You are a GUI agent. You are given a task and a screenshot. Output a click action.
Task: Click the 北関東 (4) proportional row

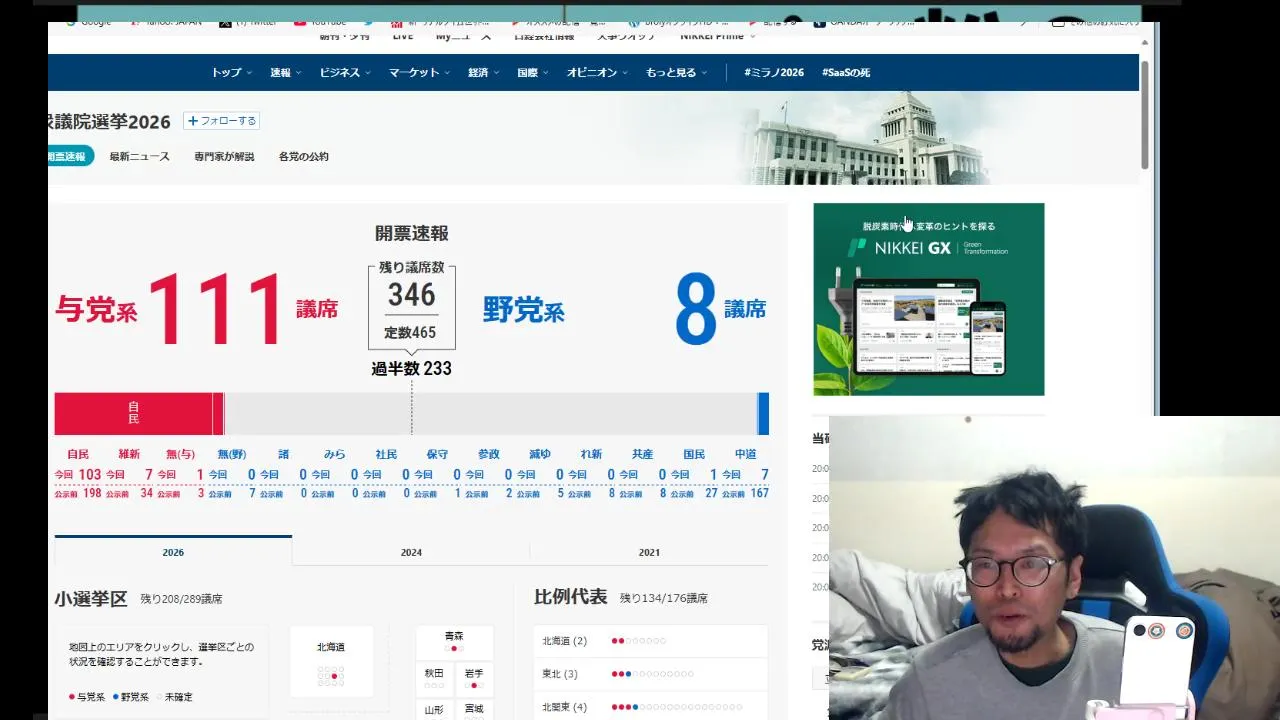[650, 707]
